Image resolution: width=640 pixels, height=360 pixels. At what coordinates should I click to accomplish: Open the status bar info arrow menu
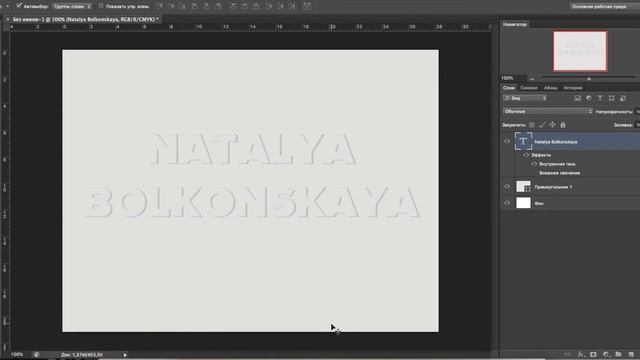tap(125, 355)
